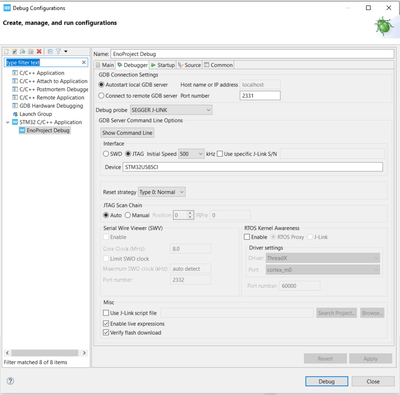Enable RTOS Kernel Awareness checkbox
The height and width of the screenshot is (395, 400).
(247, 237)
